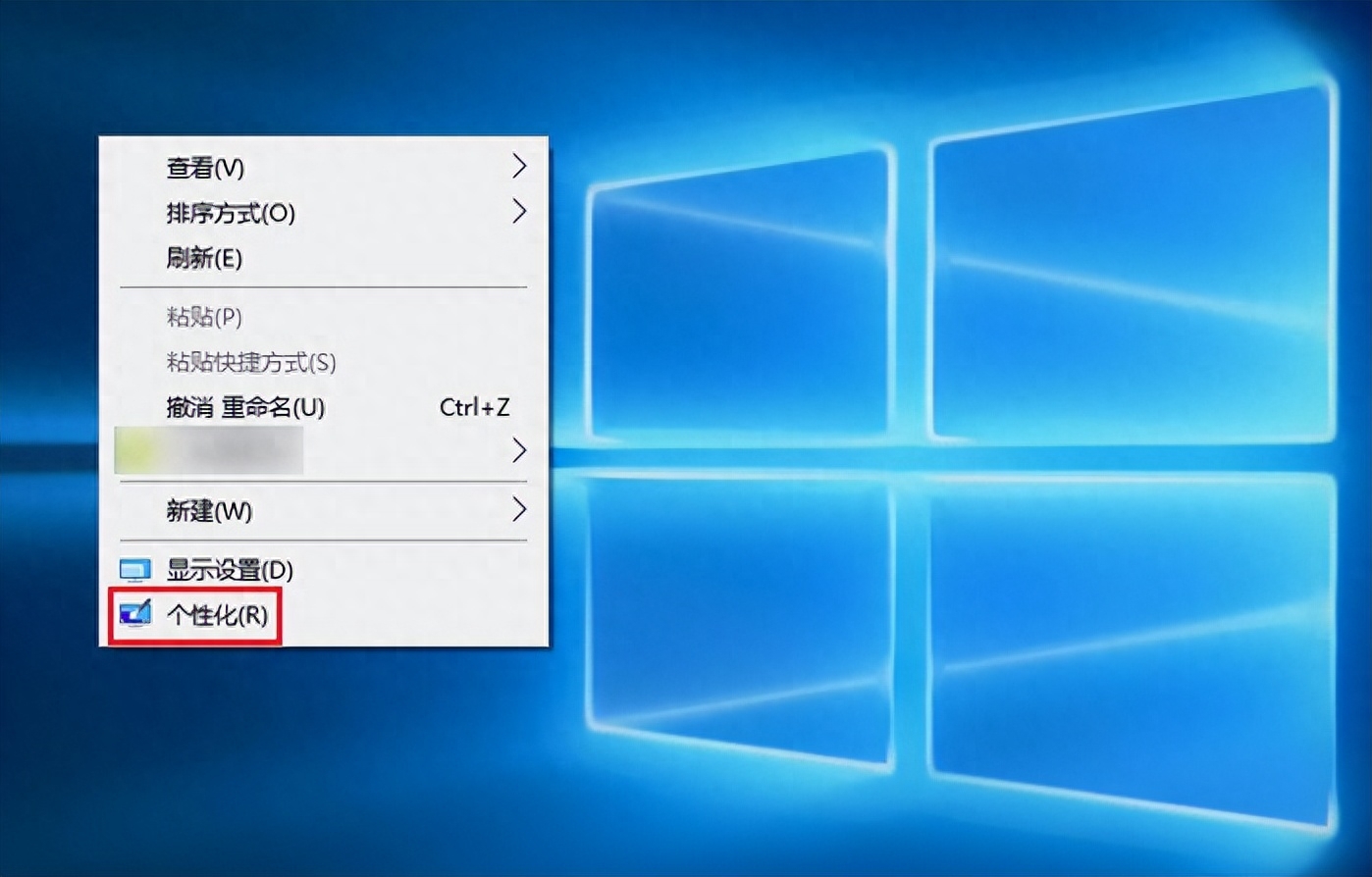Click the personalization icon beside 个性化
The height and width of the screenshot is (877, 1372).
(134, 615)
